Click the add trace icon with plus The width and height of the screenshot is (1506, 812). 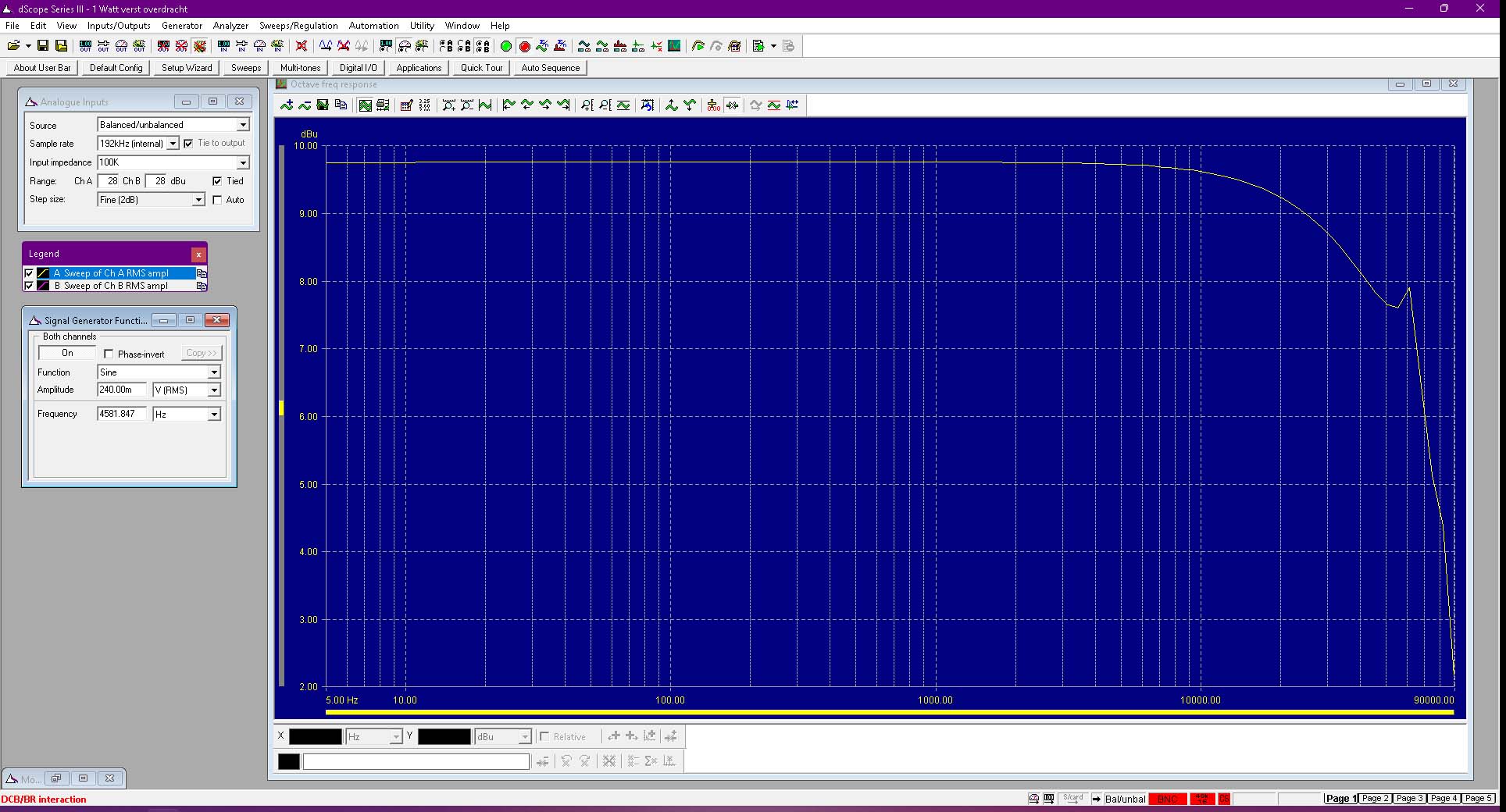pos(287,105)
